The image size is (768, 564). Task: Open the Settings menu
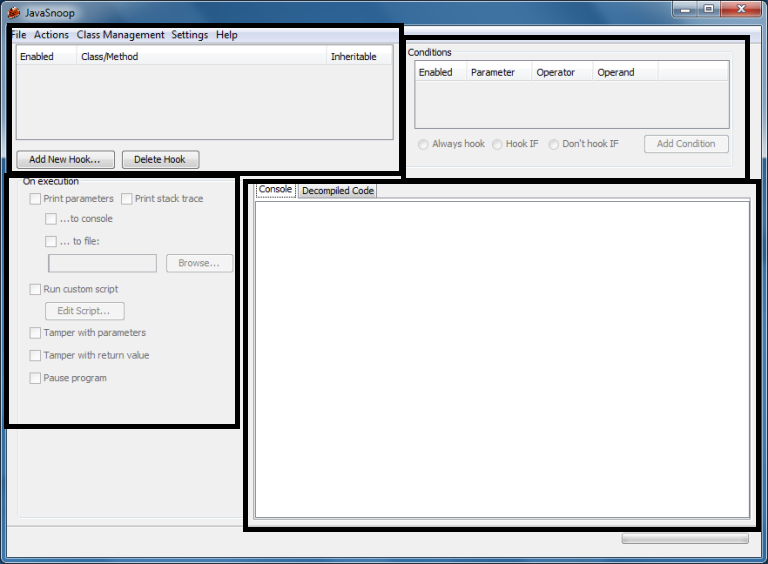(189, 35)
